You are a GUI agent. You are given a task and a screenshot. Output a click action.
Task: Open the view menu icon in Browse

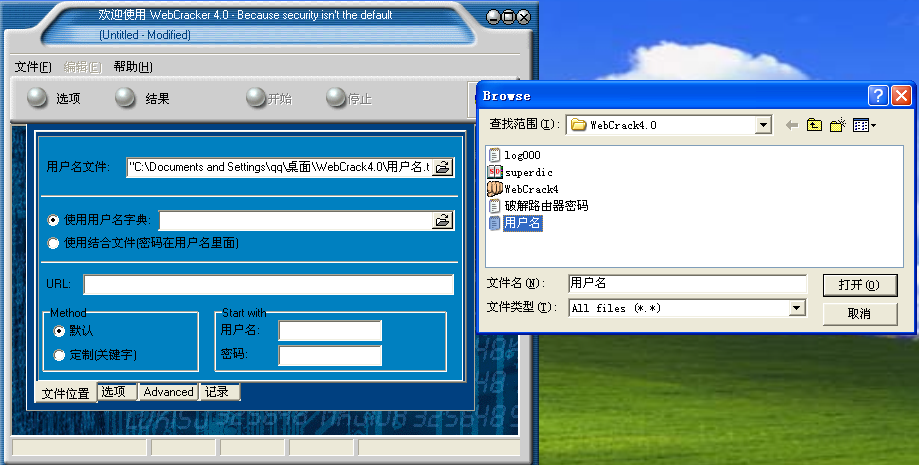point(864,125)
